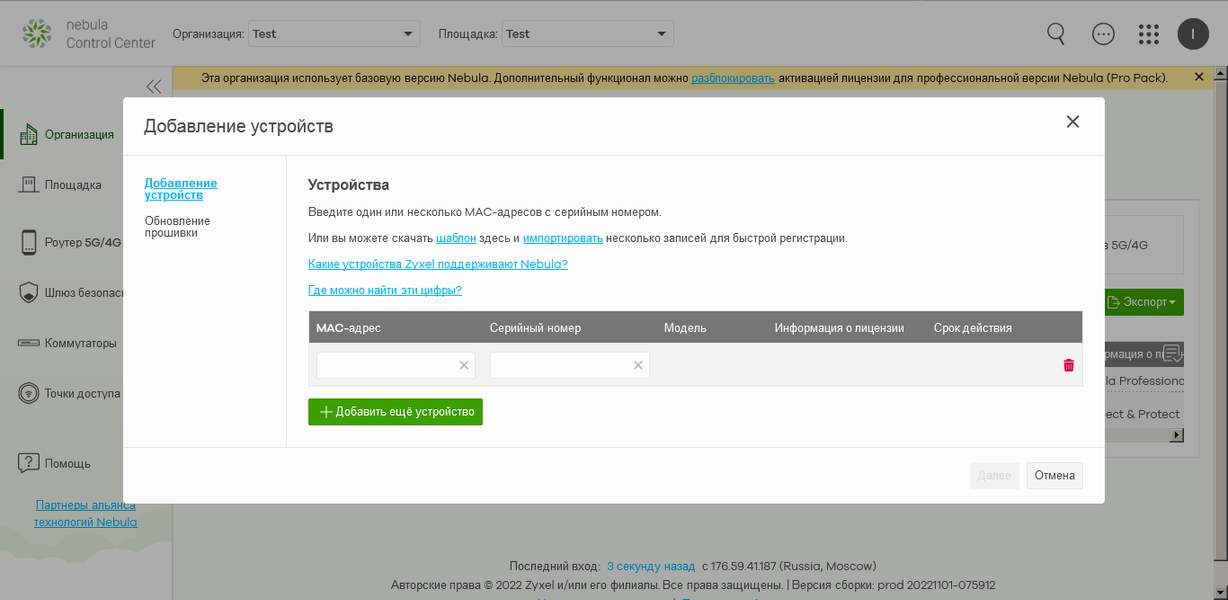Image resolution: width=1228 pixels, height=600 pixels.
Task: Click разблокировать link in banner
Action: tap(733, 77)
